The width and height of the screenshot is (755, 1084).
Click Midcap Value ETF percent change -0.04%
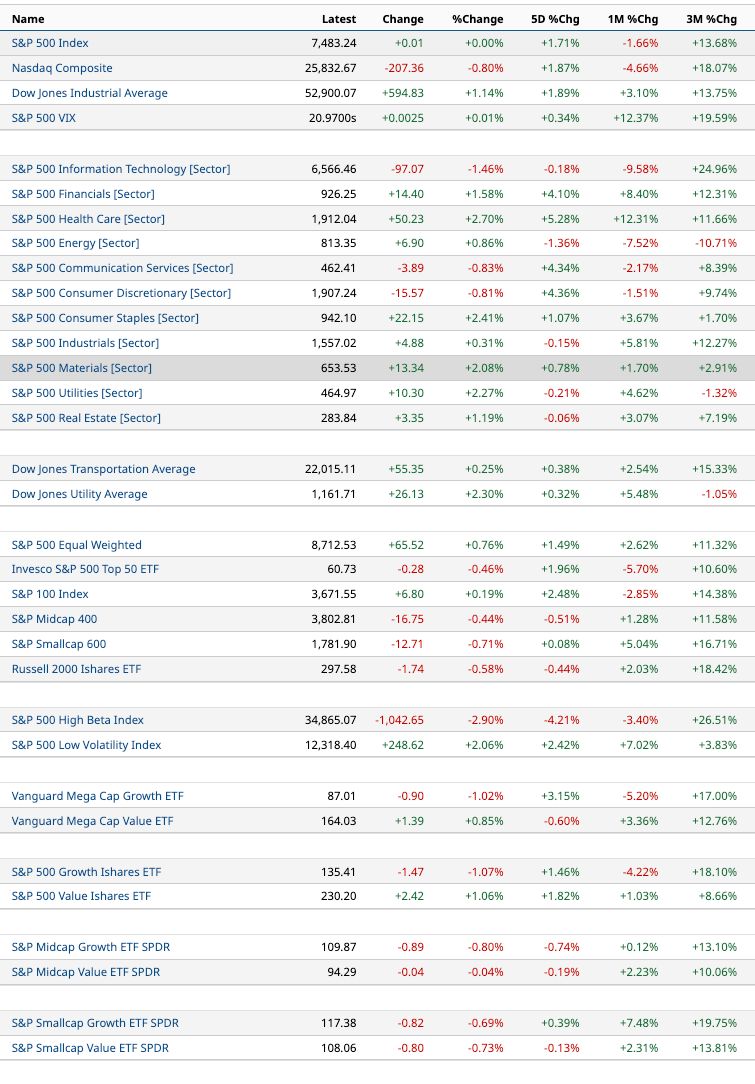pos(485,971)
